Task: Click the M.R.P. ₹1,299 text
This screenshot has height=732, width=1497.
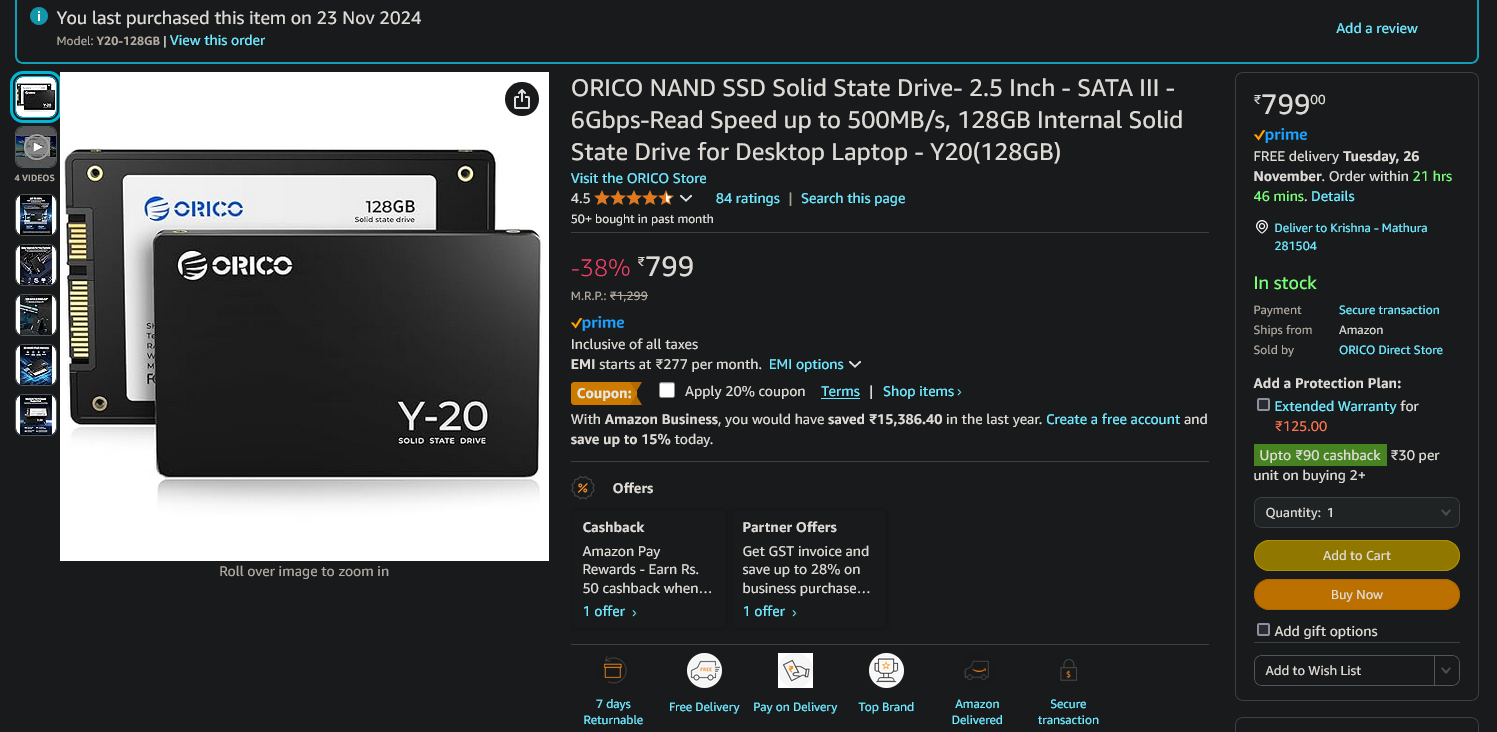Action: click(x=609, y=296)
